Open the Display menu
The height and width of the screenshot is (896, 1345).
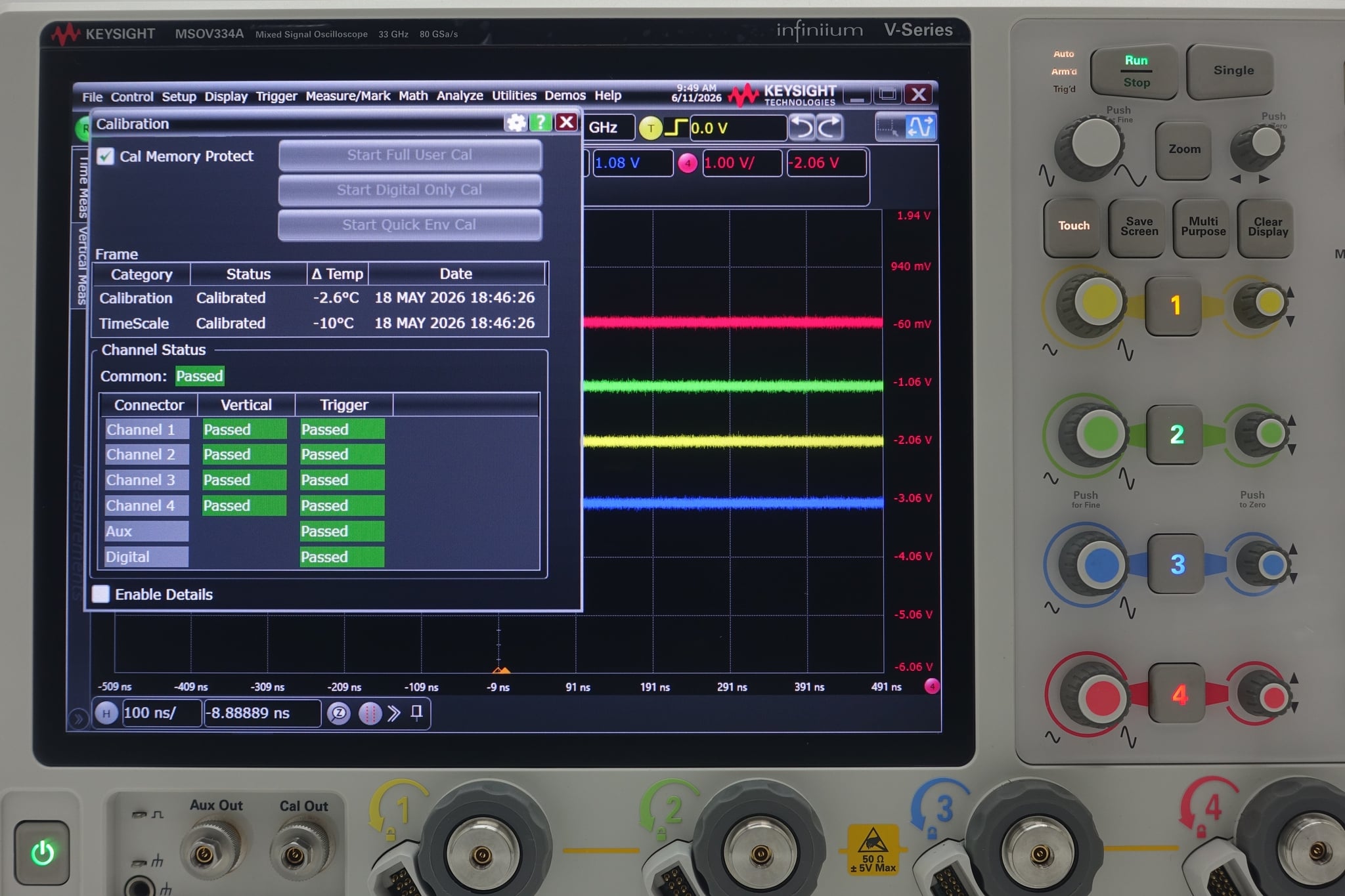click(226, 96)
